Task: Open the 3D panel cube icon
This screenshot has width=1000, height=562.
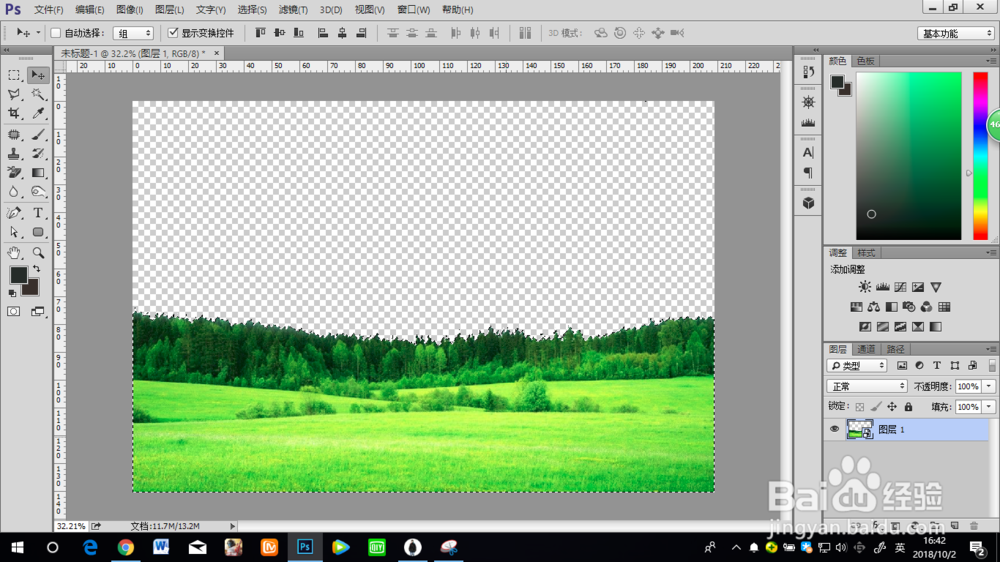Action: click(x=808, y=203)
